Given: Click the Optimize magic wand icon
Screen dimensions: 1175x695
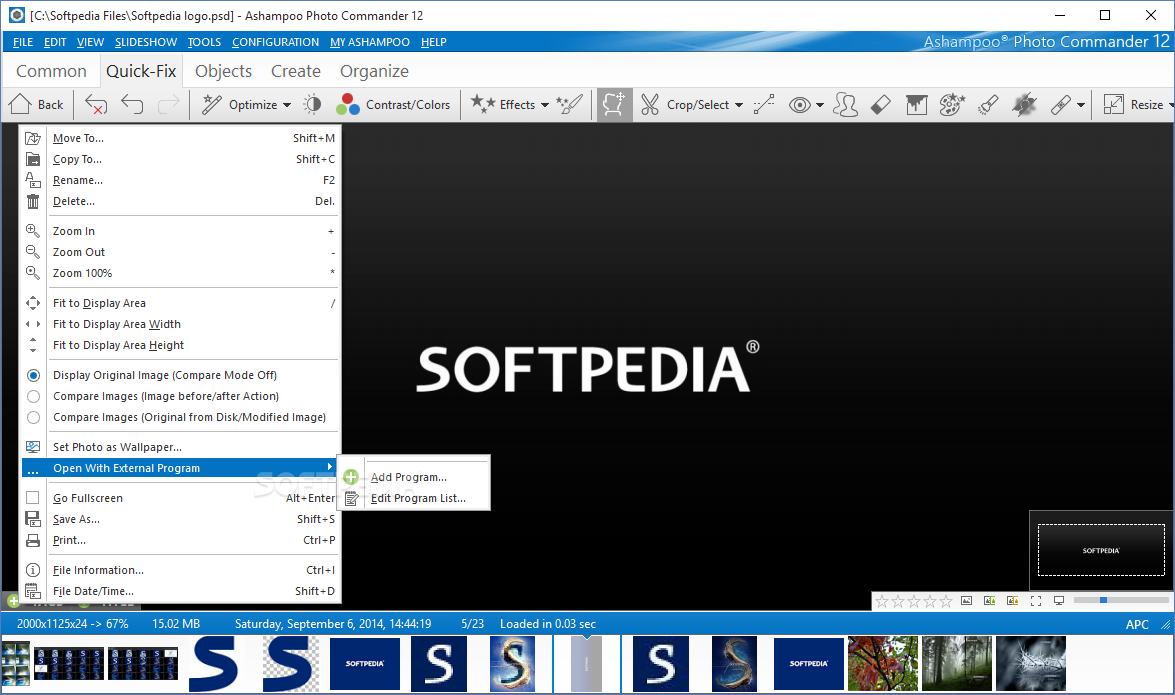Looking at the screenshot, I should pos(212,105).
